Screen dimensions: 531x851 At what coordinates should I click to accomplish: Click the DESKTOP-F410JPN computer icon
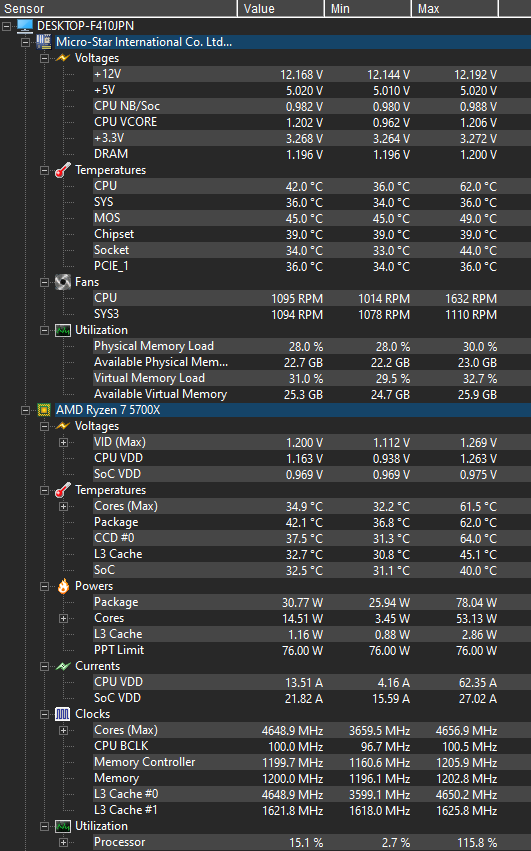25,26
